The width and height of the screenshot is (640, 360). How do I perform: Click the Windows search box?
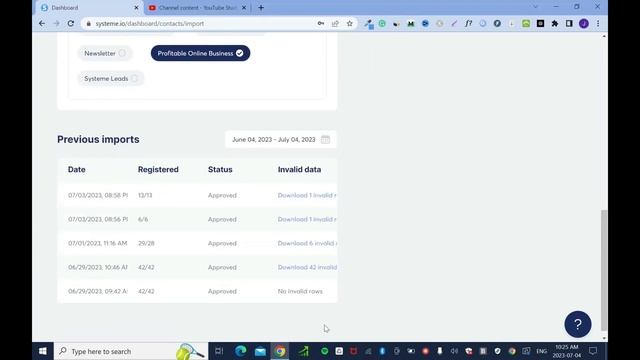[131, 351]
